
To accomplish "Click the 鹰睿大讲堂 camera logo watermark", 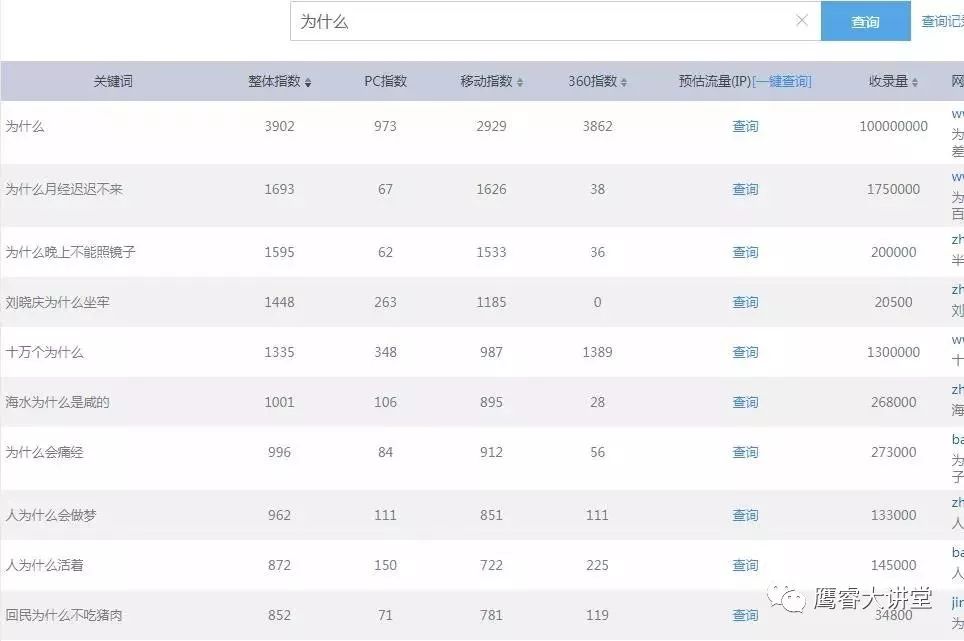I will point(789,597).
